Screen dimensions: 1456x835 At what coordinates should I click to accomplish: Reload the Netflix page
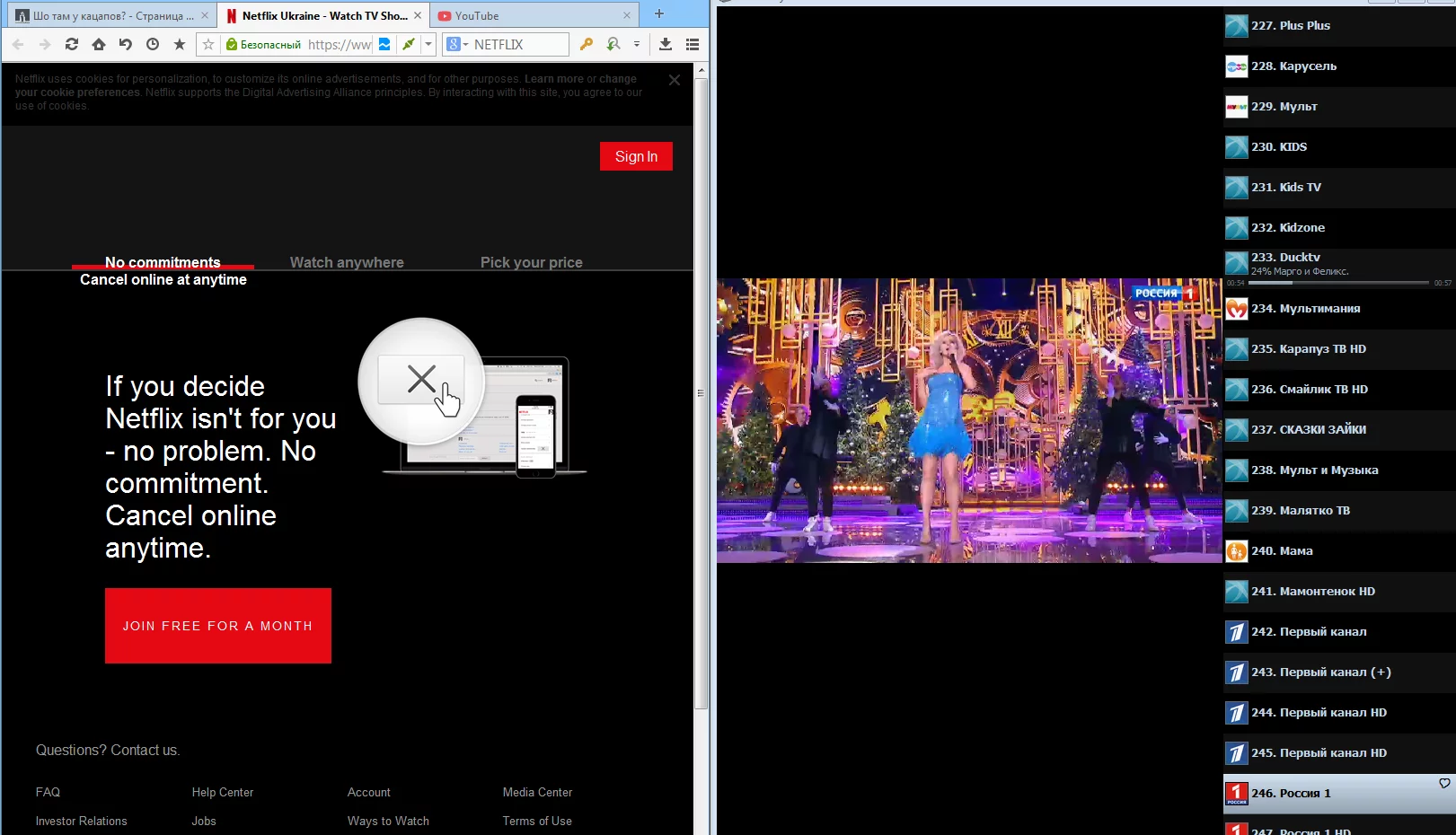[72, 44]
